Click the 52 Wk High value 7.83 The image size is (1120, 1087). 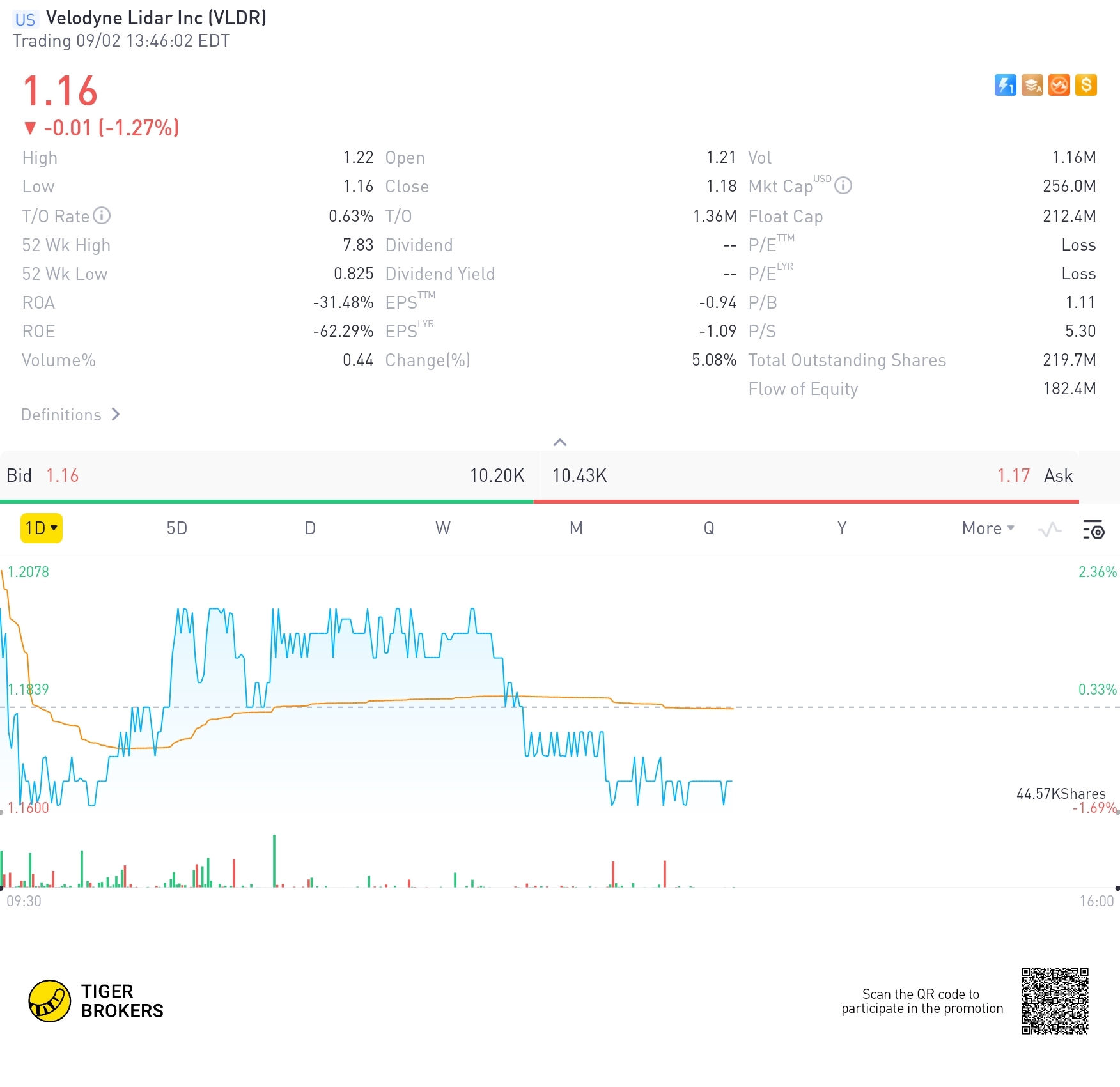[x=358, y=245]
